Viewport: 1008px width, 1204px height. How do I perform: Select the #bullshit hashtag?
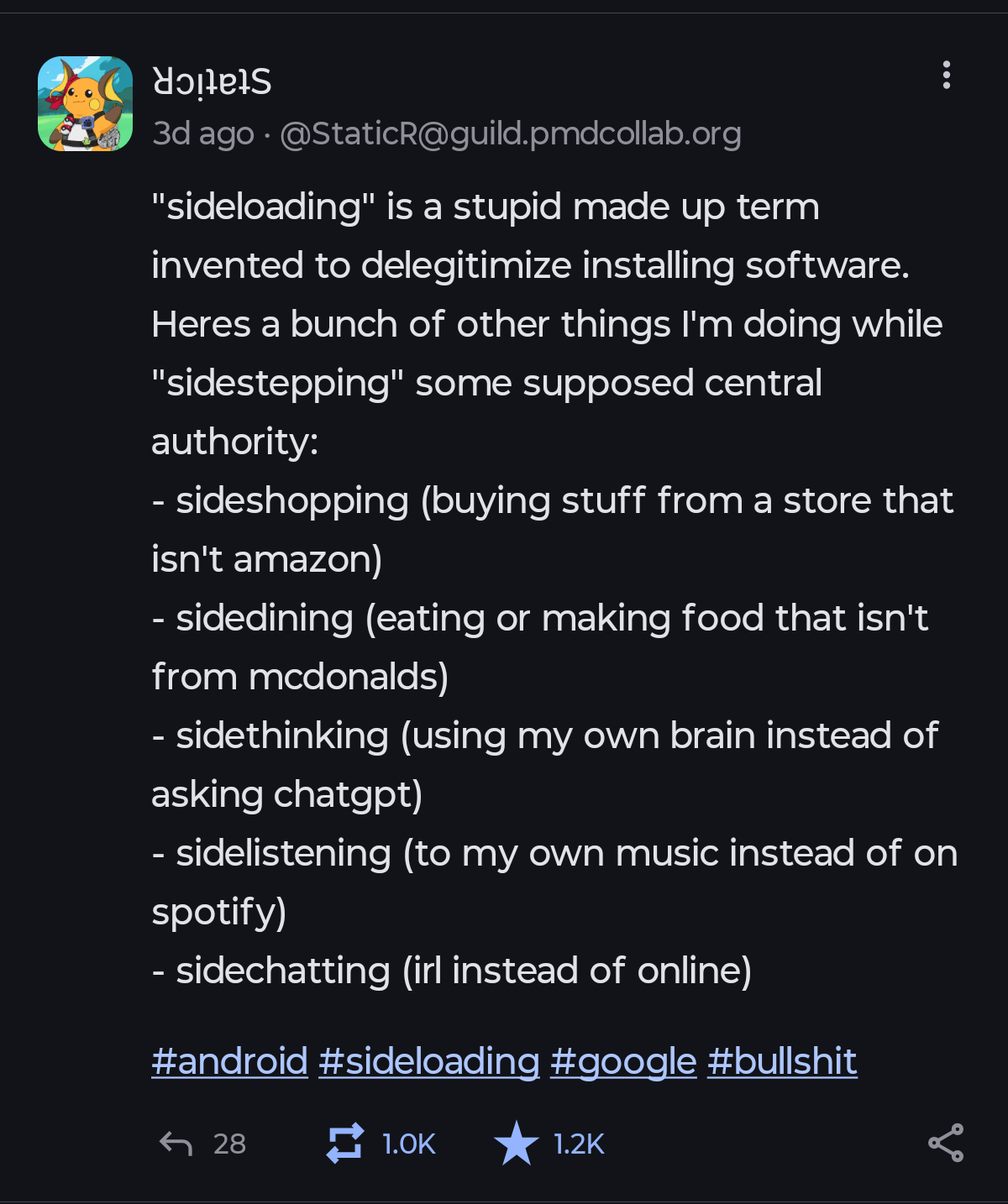[782, 1061]
